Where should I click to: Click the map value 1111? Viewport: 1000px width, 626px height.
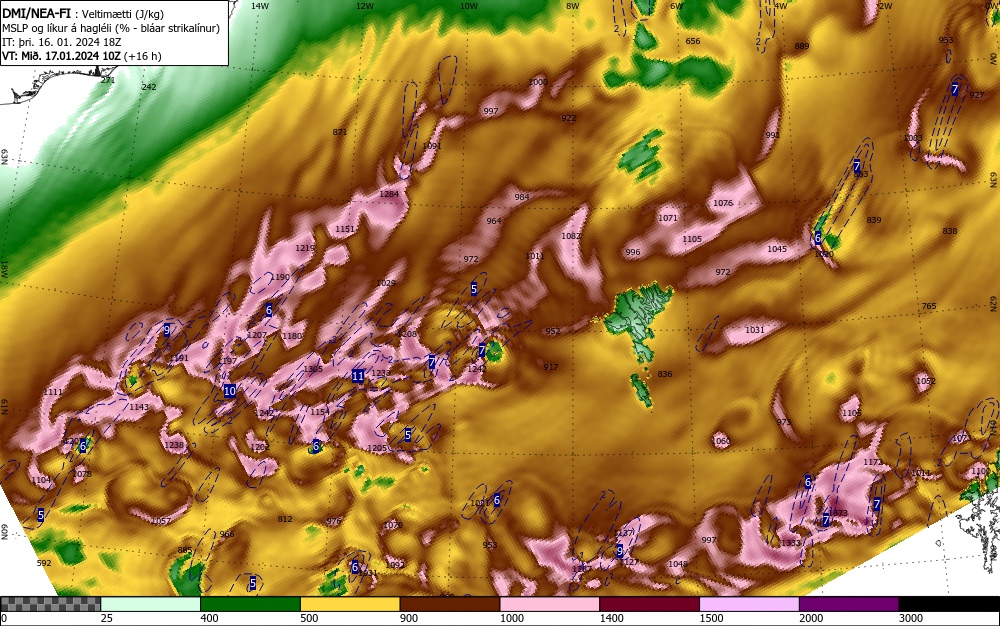point(54,391)
